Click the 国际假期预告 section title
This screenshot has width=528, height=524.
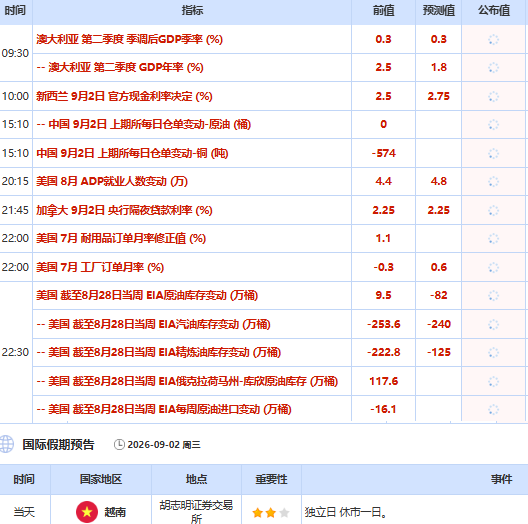[58, 445]
